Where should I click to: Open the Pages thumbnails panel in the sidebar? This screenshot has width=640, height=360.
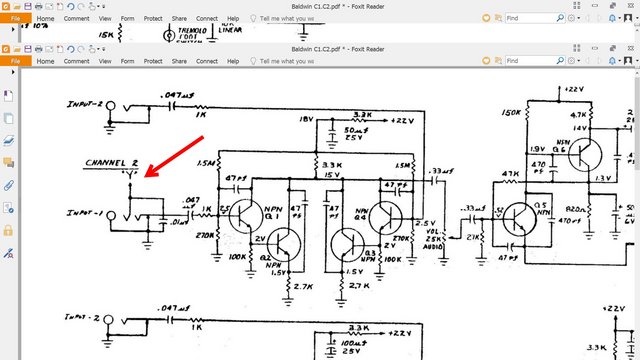pyautogui.click(x=8, y=118)
